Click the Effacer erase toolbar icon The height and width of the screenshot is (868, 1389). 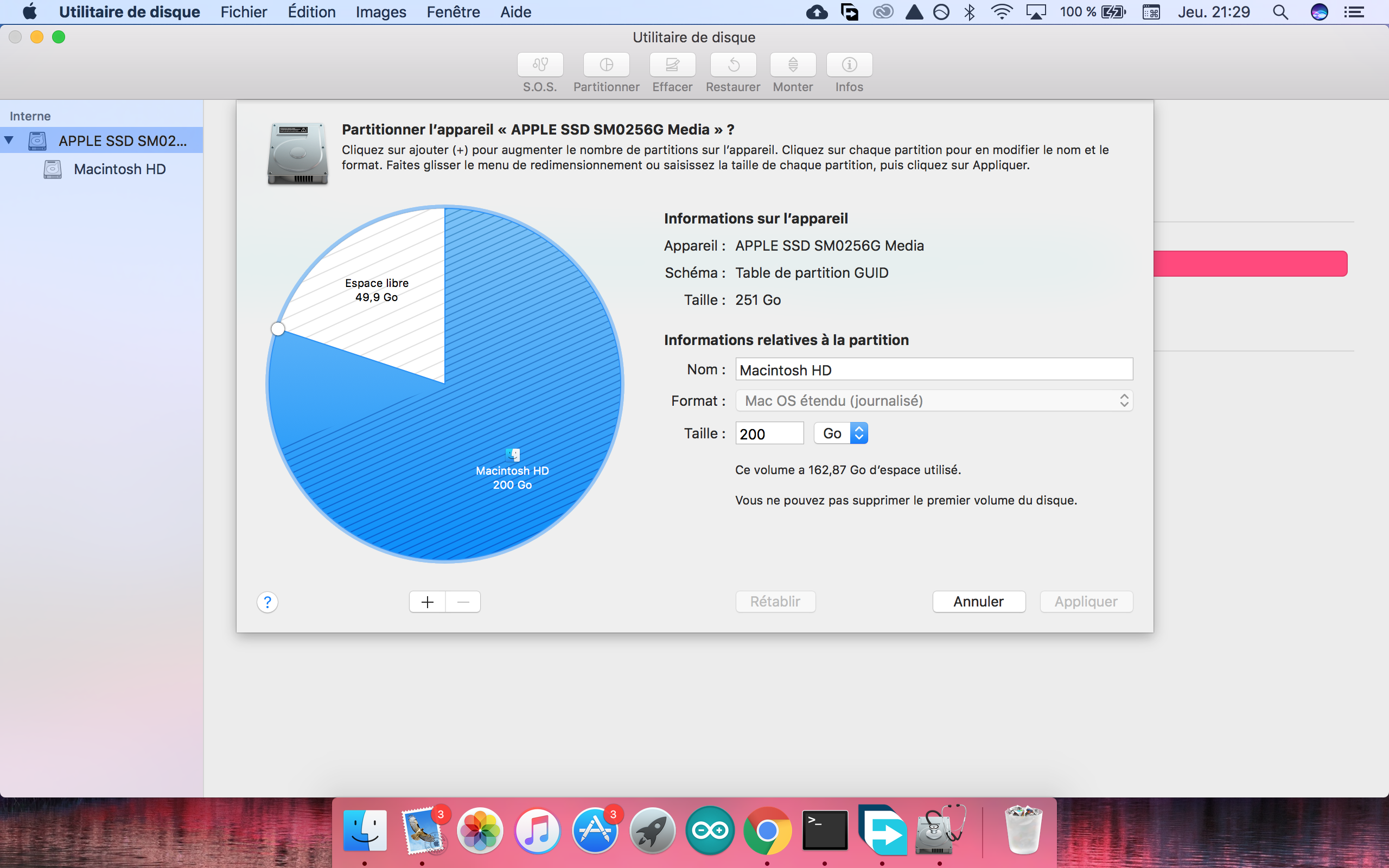point(672,65)
